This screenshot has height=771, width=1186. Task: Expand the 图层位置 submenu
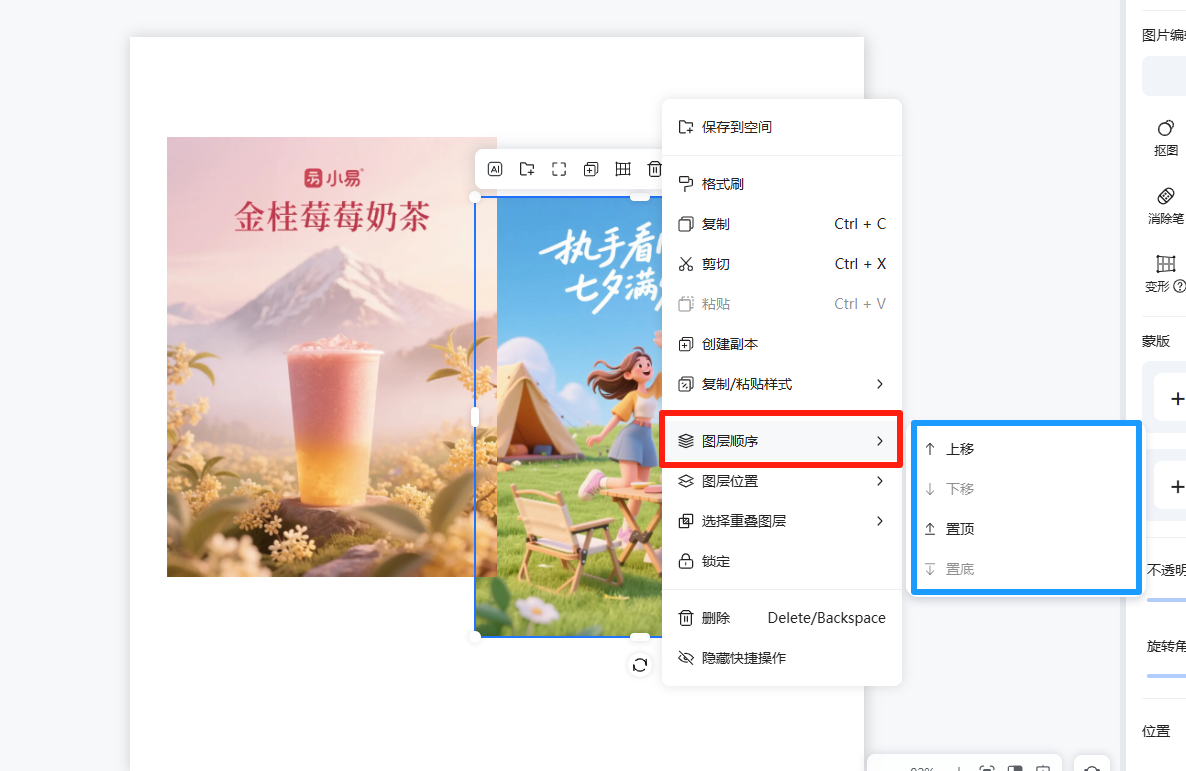723,481
